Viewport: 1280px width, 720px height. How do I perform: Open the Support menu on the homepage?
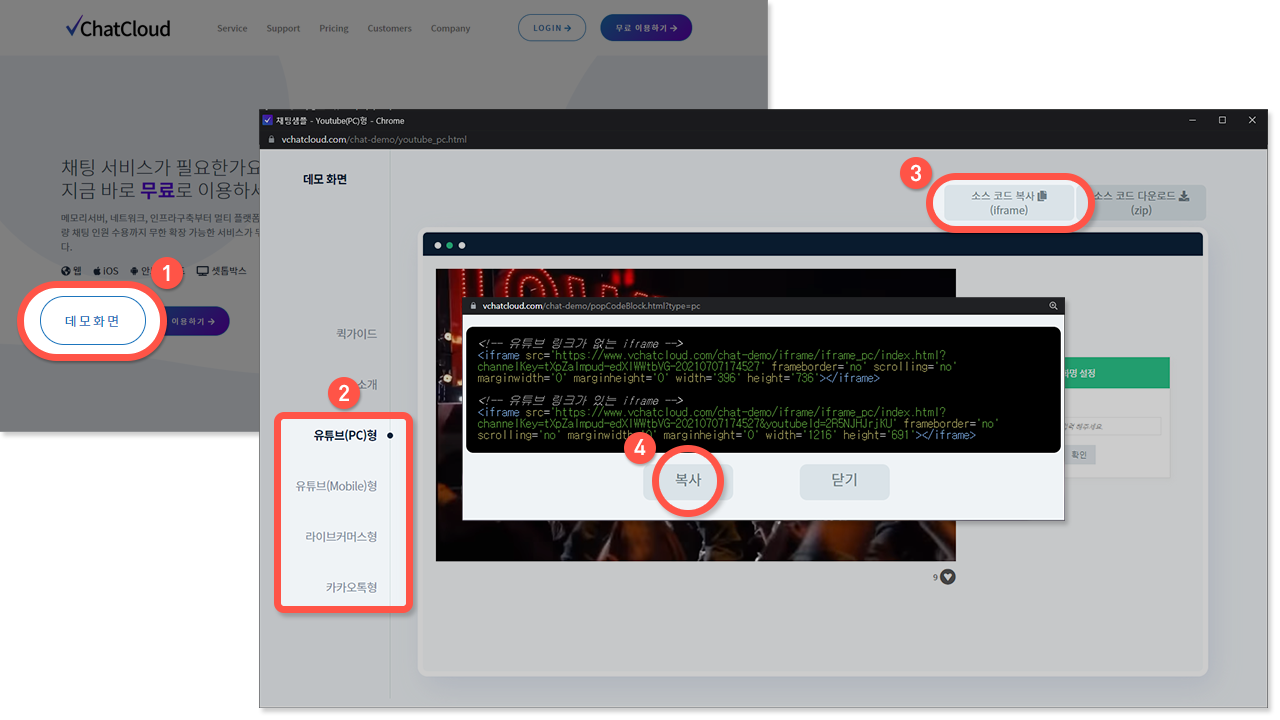point(283,28)
